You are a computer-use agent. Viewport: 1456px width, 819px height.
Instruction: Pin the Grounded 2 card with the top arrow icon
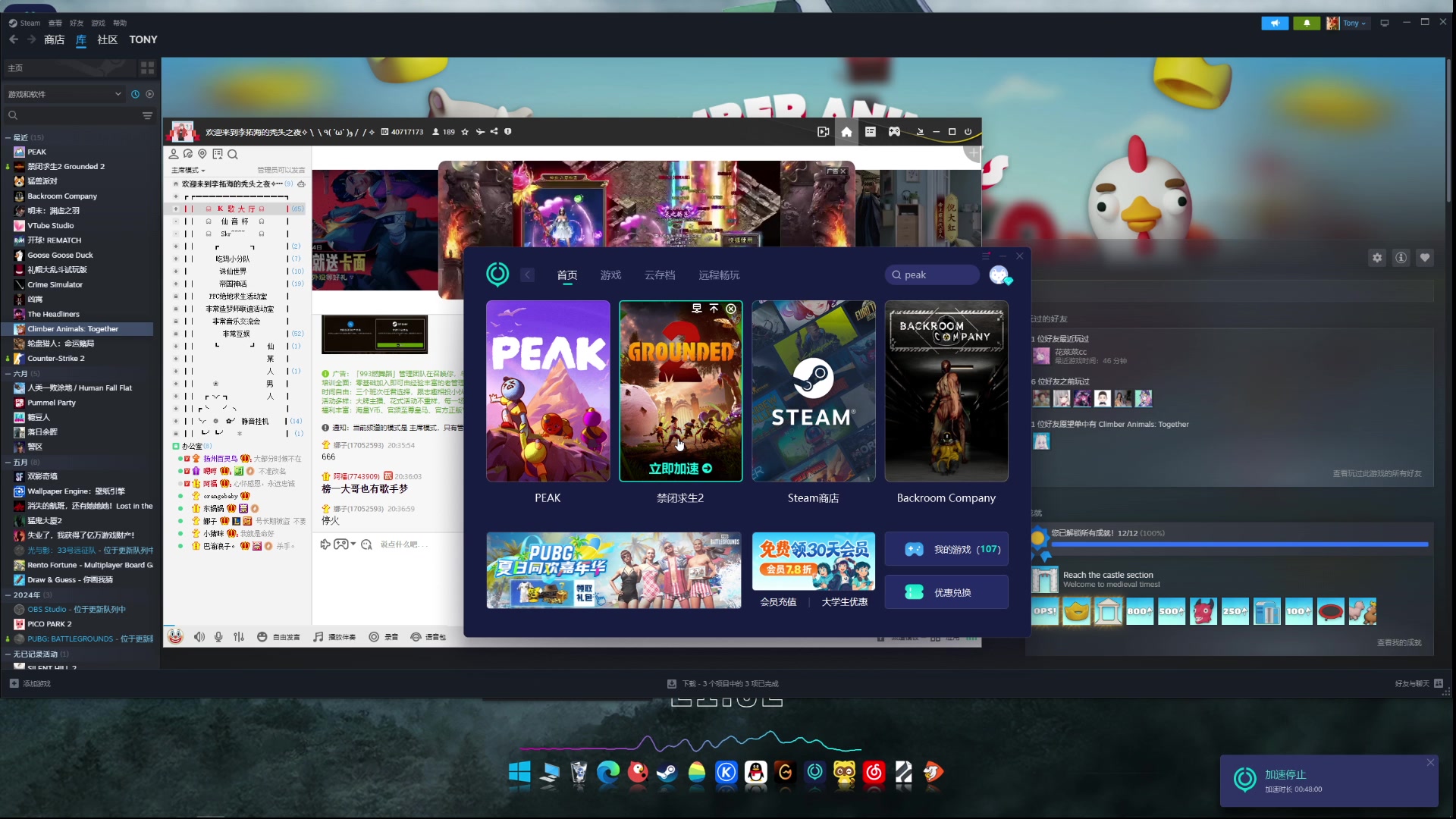click(x=714, y=309)
